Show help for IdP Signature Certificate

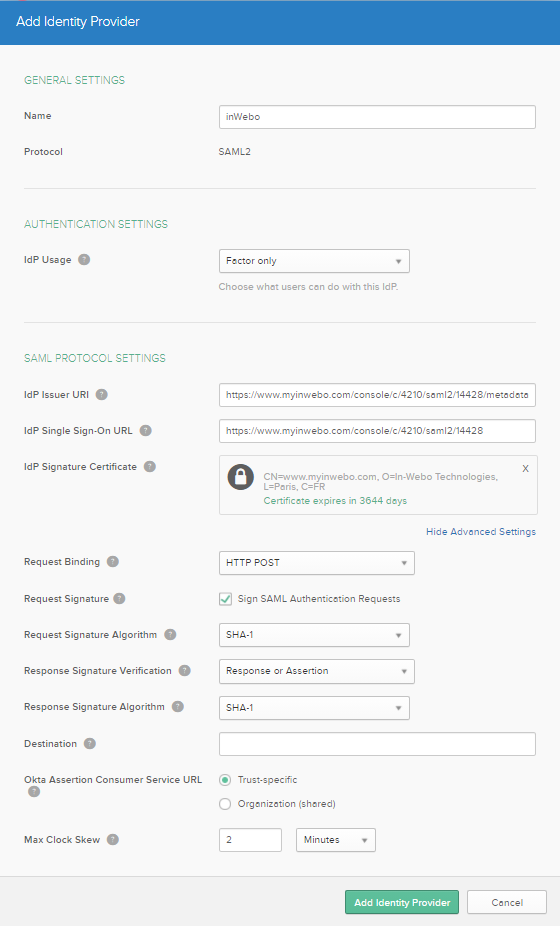[x=150, y=467]
